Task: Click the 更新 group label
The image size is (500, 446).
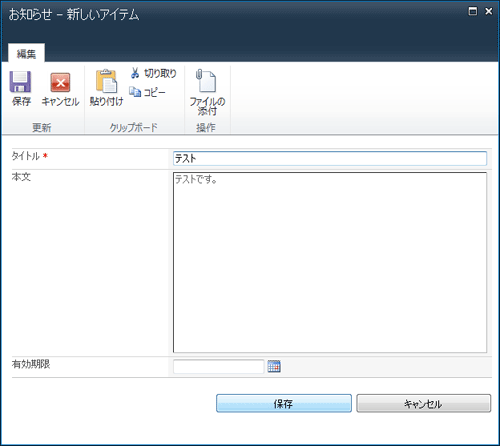Action: [42, 127]
